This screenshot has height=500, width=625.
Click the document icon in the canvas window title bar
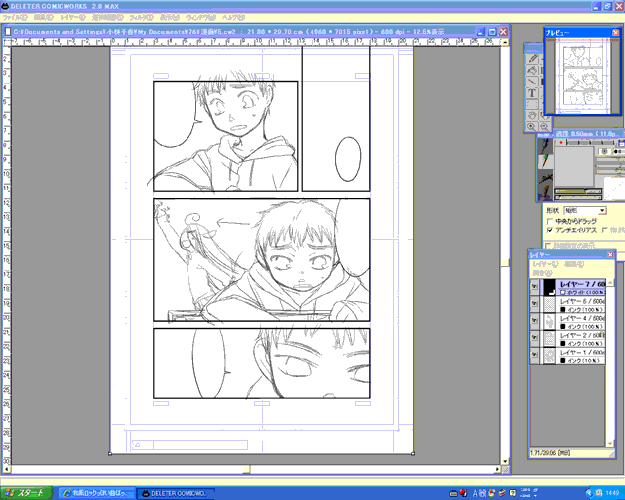(8, 31)
